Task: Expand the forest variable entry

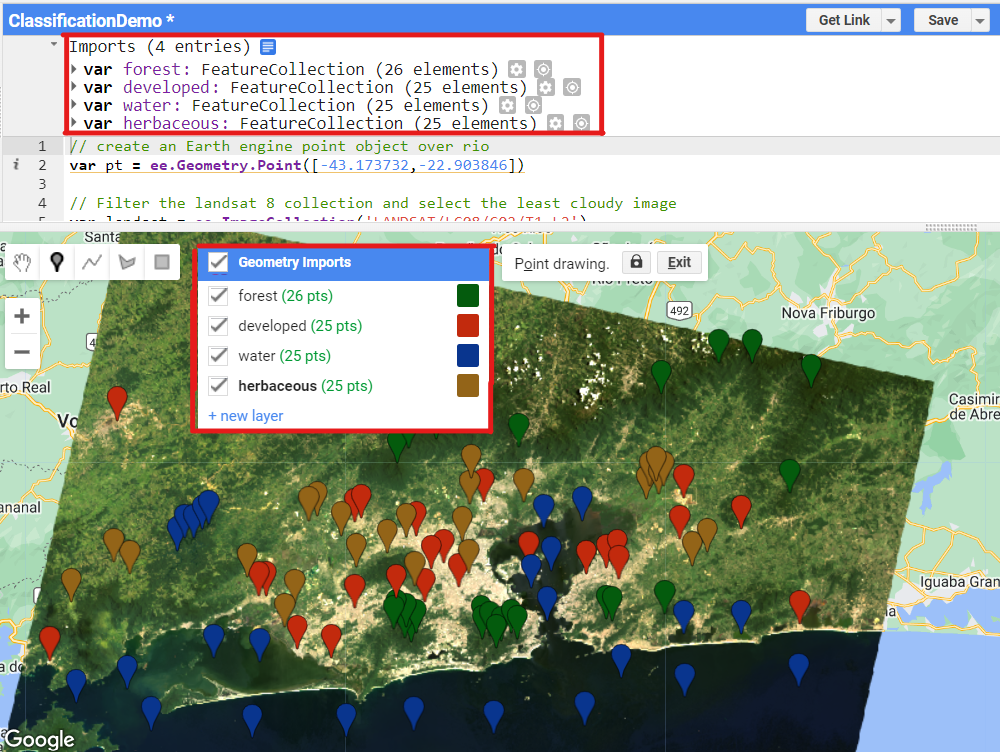Action: [x=74, y=68]
